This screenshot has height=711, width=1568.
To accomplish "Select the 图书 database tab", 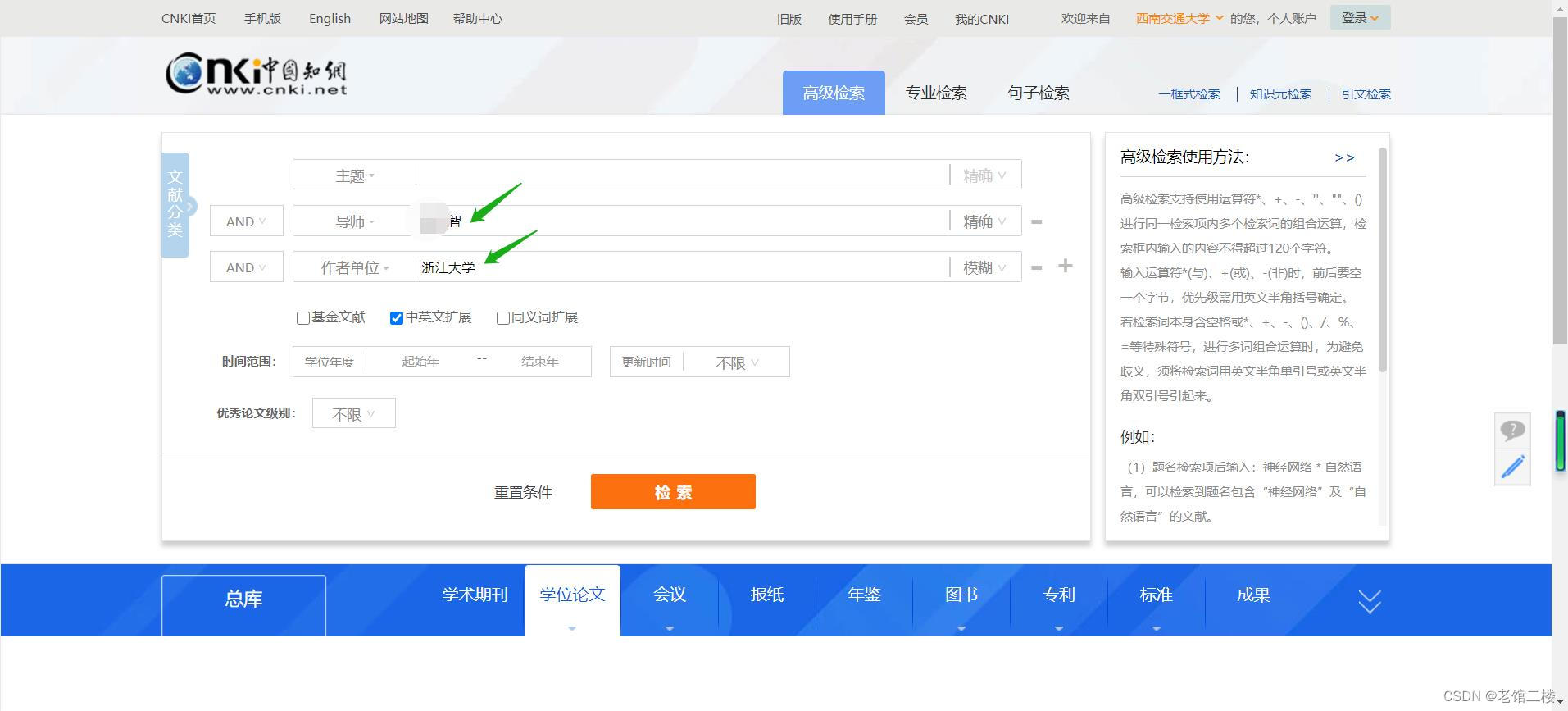I will coord(961,595).
